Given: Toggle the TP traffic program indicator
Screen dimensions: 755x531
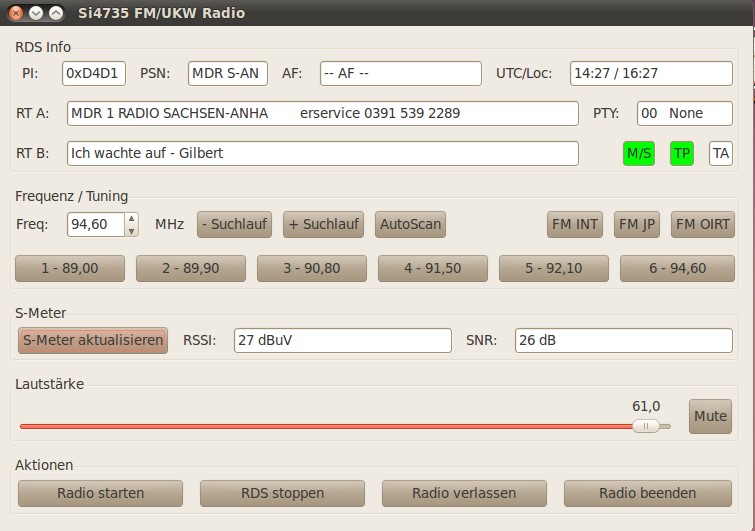Looking at the screenshot, I should [681, 153].
